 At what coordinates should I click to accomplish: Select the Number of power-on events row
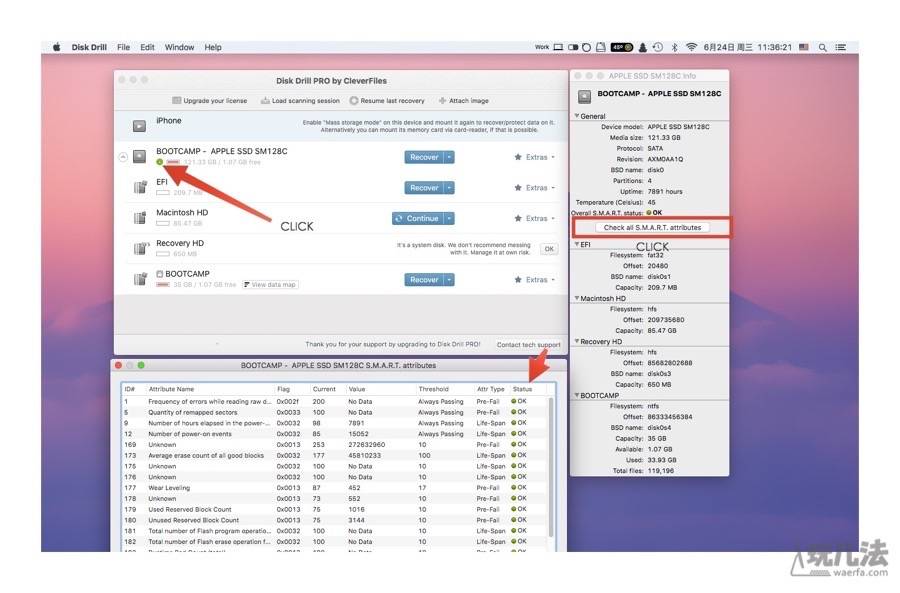click(334, 434)
